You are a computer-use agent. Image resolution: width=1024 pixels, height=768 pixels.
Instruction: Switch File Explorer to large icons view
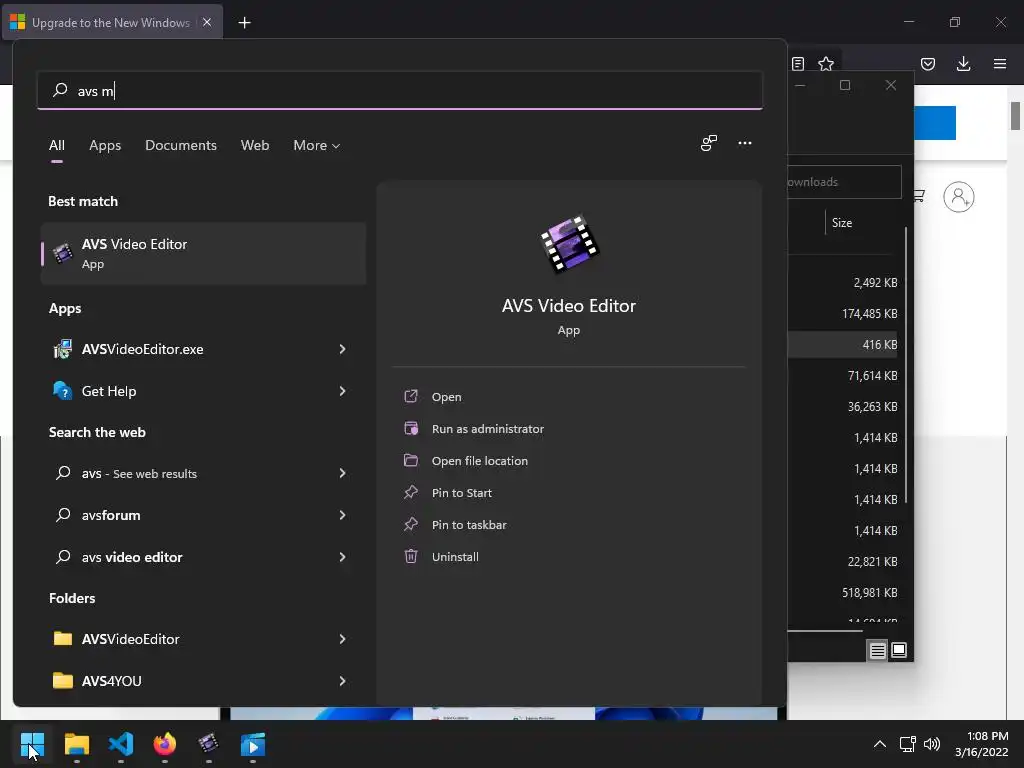(899, 650)
